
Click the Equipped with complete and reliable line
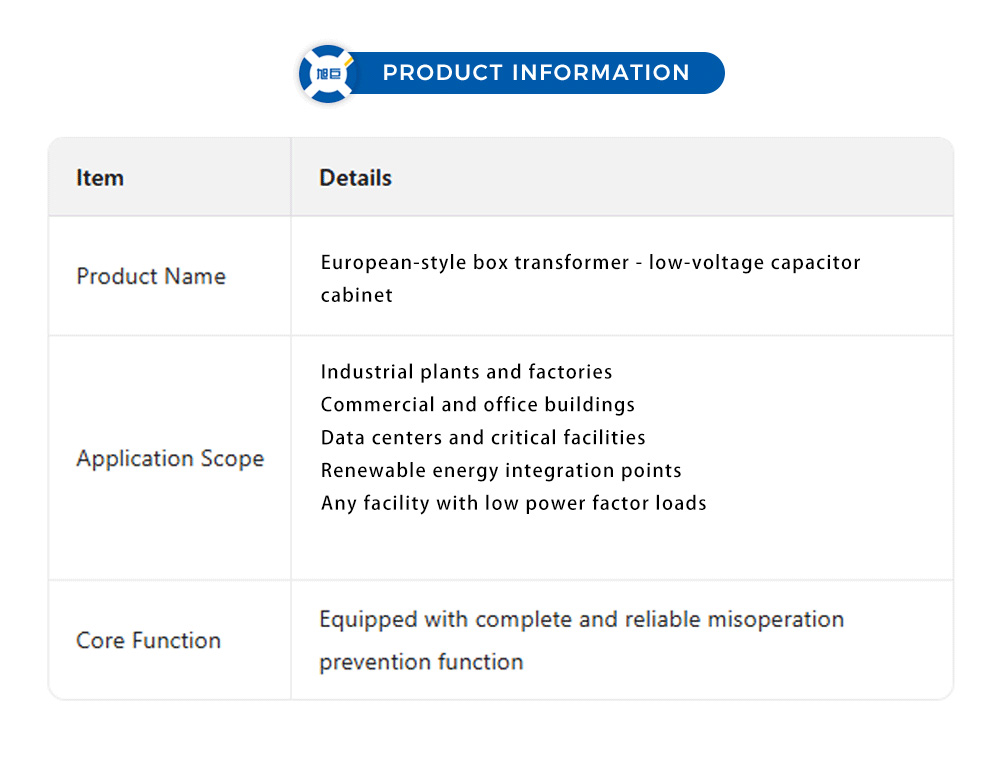click(x=581, y=620)
